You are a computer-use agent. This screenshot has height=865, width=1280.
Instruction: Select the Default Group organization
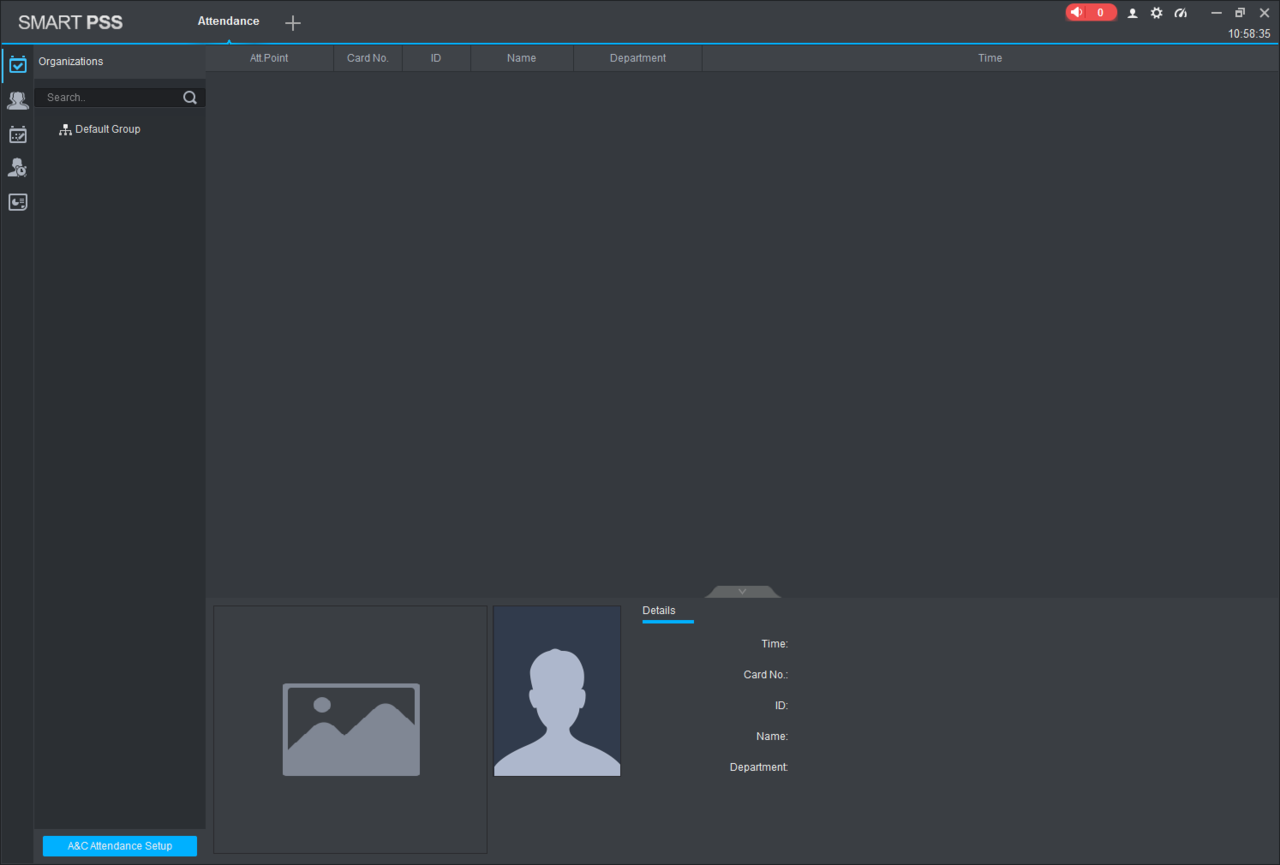100,129
